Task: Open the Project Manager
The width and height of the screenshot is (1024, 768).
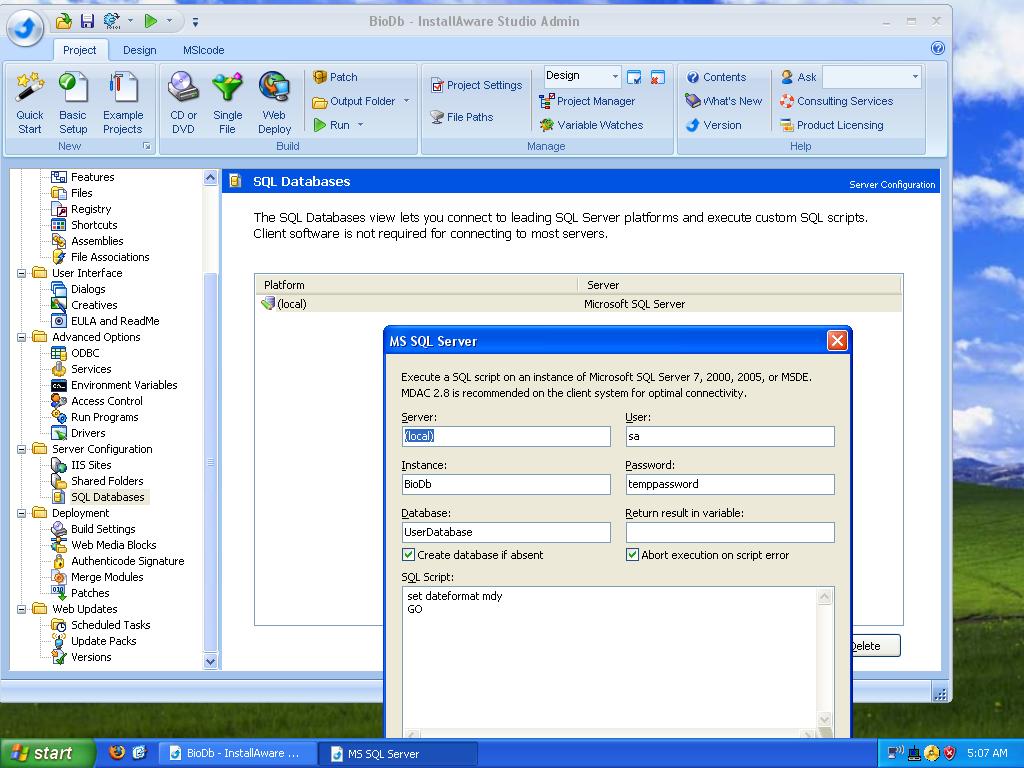Action: tap(586, 101)
